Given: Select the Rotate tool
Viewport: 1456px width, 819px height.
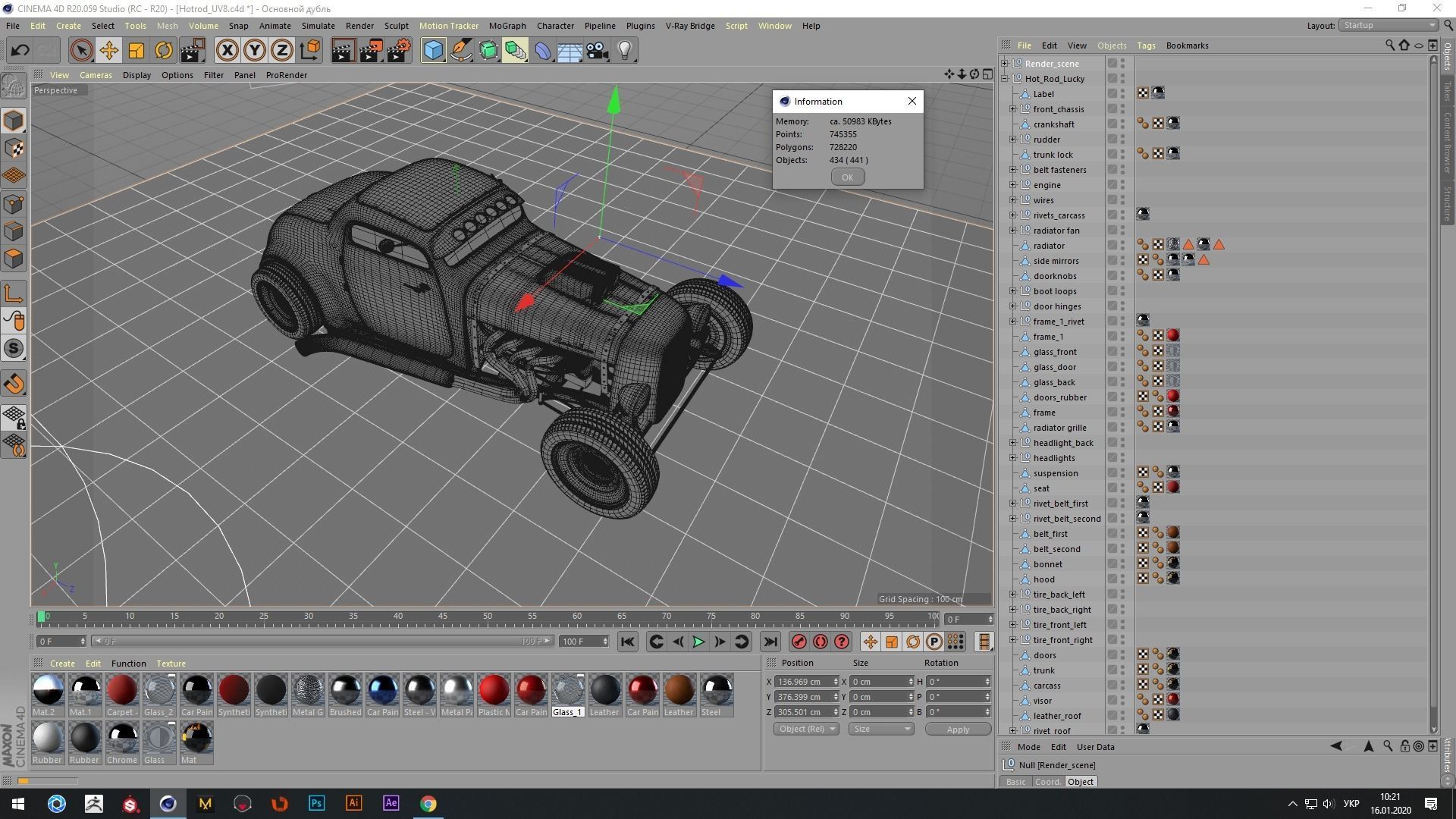Looking at the screenshot, I should coord(164,51).
